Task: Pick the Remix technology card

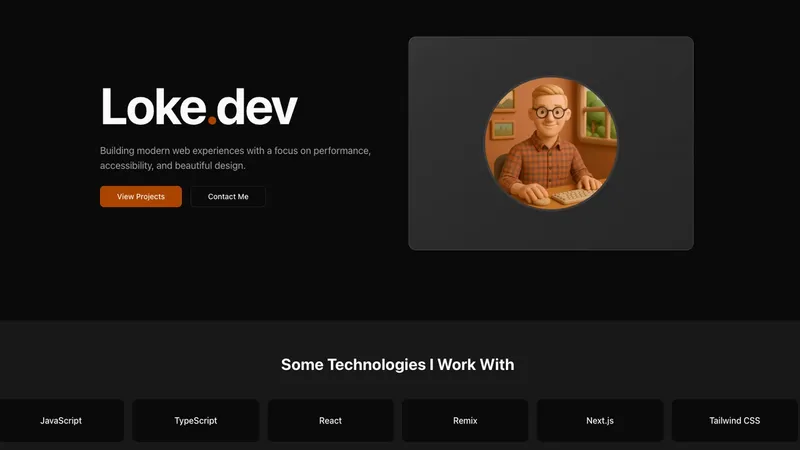Action: pyautogui.click(x=465, y=420)
